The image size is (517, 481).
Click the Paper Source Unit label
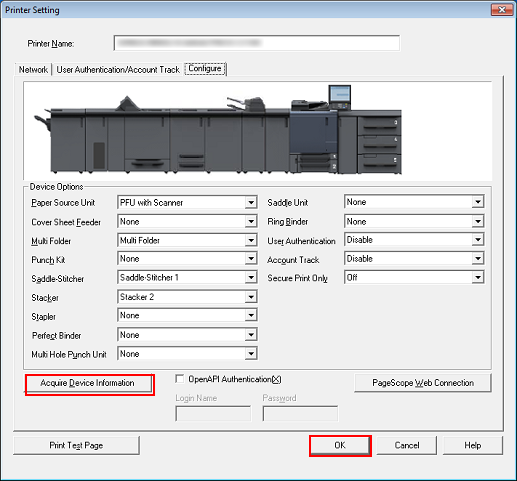pos(63,203)
